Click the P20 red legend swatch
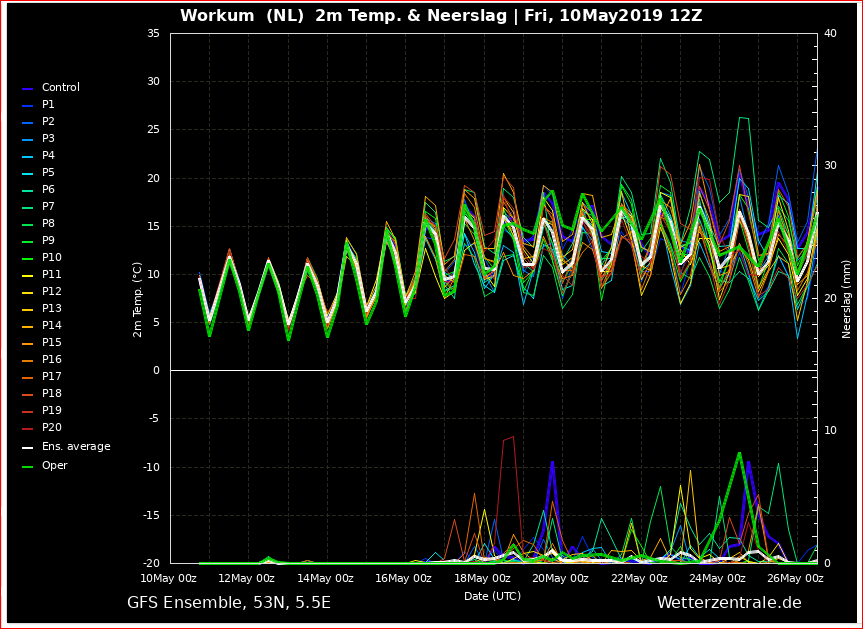The height and width of the screenshot is (629, 863). tap(28, 429)
